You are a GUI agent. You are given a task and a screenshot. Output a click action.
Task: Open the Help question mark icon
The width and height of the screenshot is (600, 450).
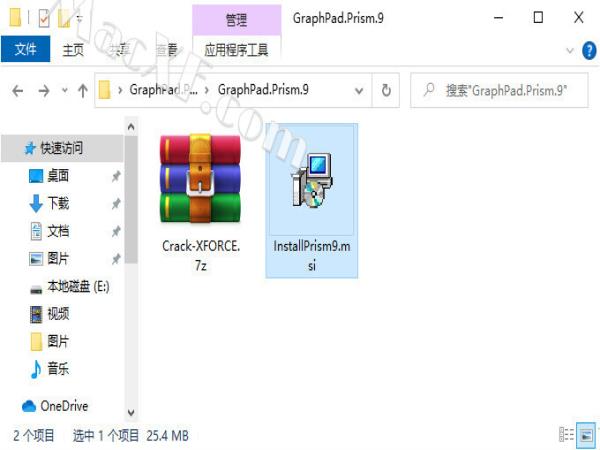point(589,51)
